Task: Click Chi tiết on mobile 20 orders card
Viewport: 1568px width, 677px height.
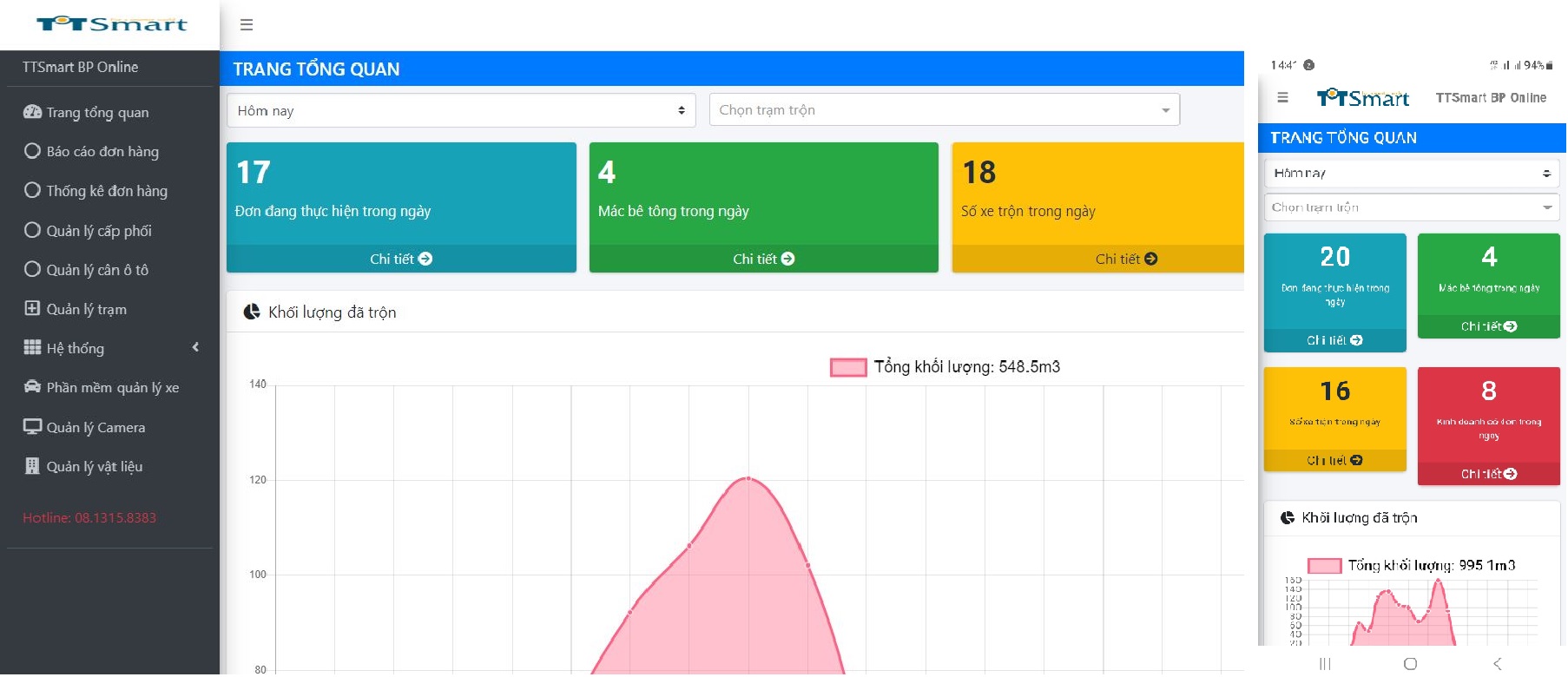Action: point(1334,340)
